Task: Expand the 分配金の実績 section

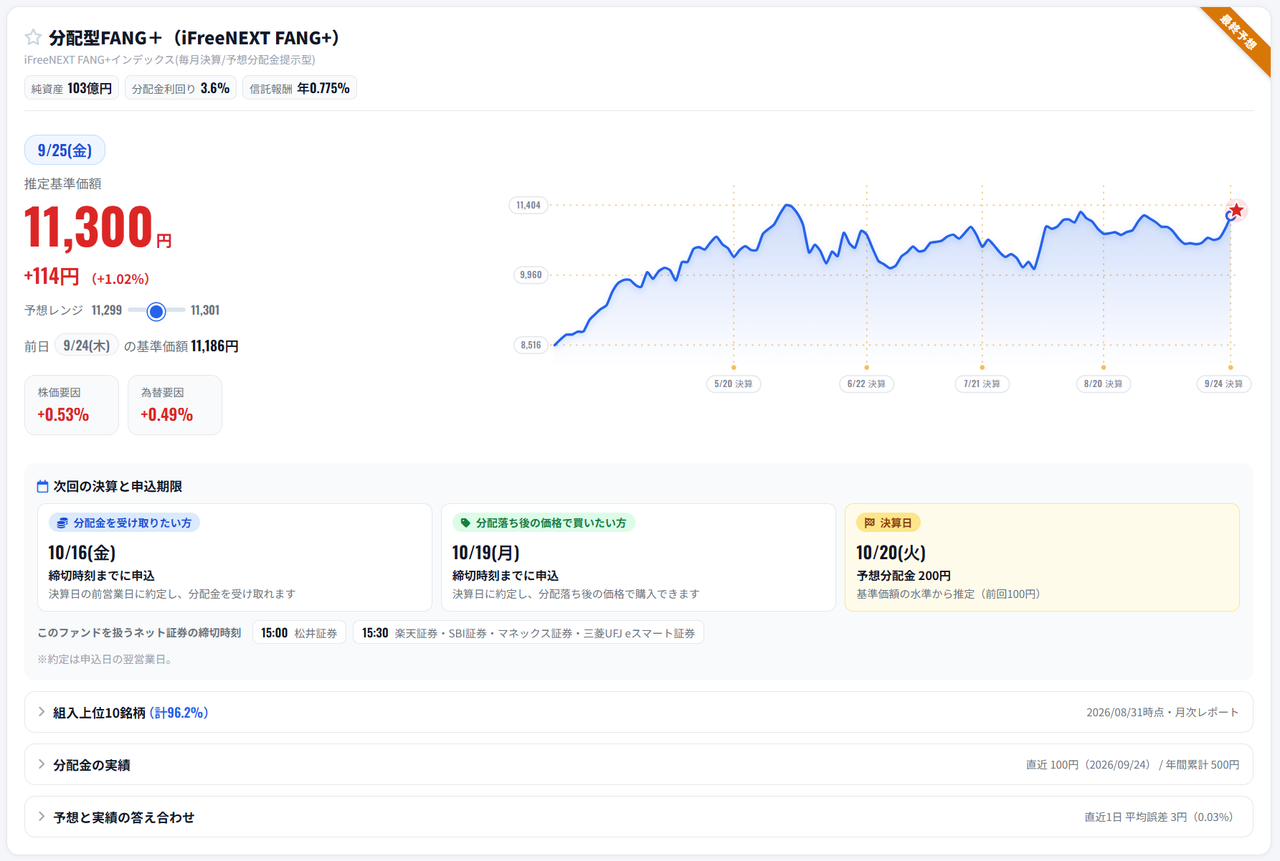Action: click(x=638, y=765)
